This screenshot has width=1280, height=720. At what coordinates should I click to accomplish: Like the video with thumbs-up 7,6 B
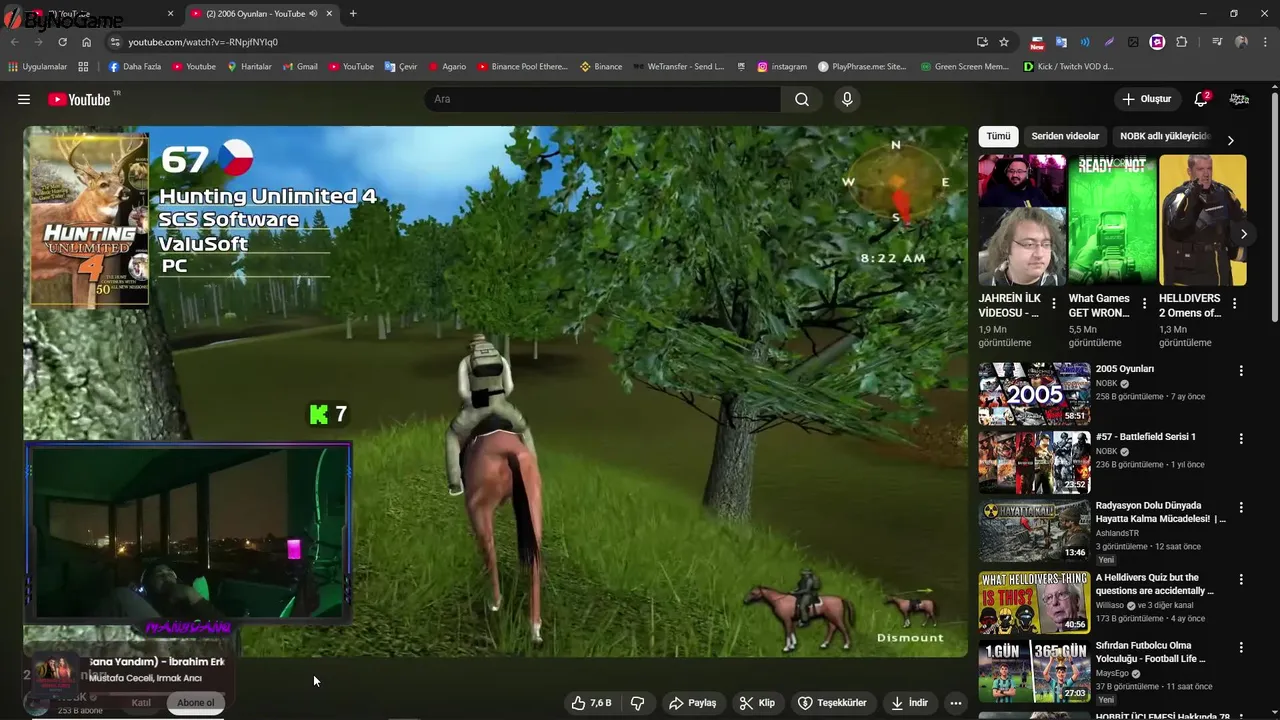591,703
